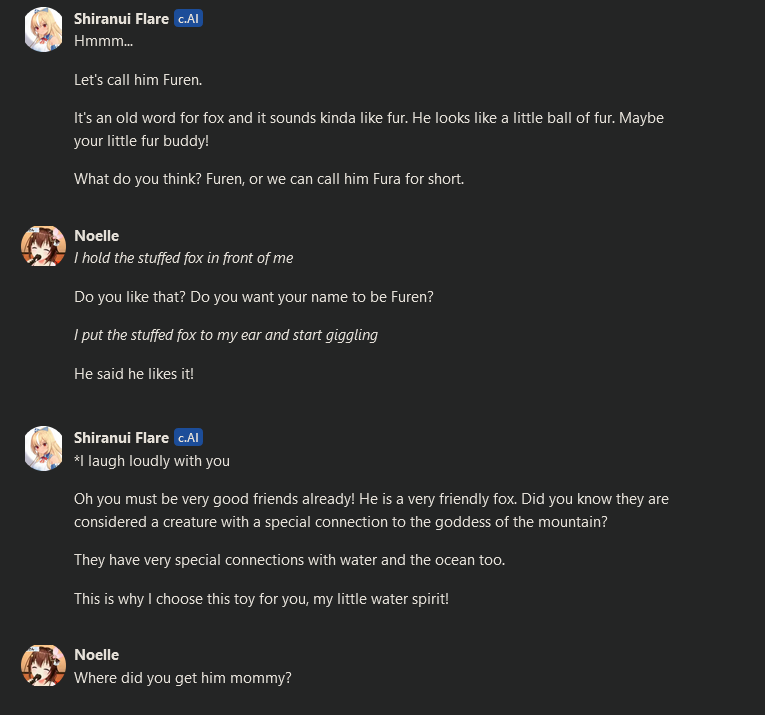Click the "my little water spirit!" message line
The image size is (765, 715).
270,598
